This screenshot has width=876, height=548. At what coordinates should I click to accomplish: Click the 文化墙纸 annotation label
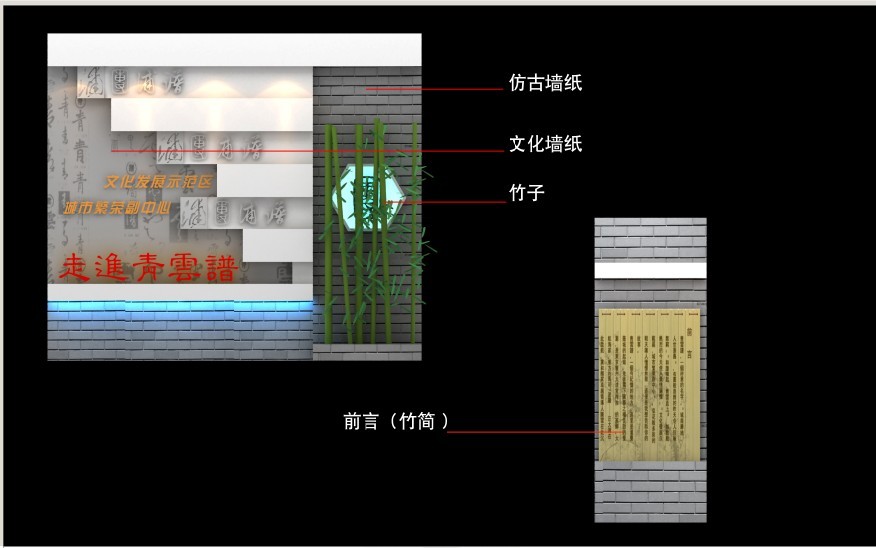coord(545,145)
